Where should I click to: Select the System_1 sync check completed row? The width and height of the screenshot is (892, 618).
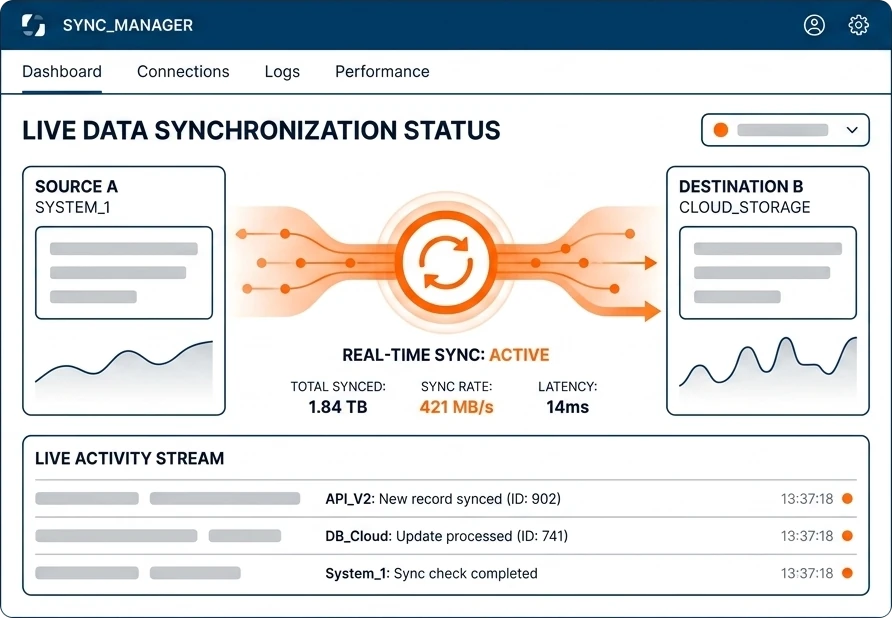point(445,573)
